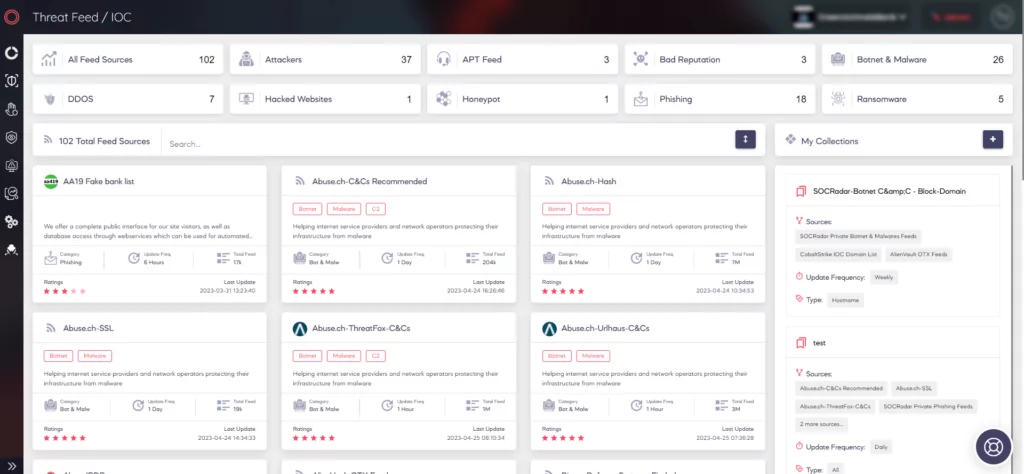
Task: Click the SOCRadar logo icon in header
Action: pyautogui.click(x=11, y=17)
